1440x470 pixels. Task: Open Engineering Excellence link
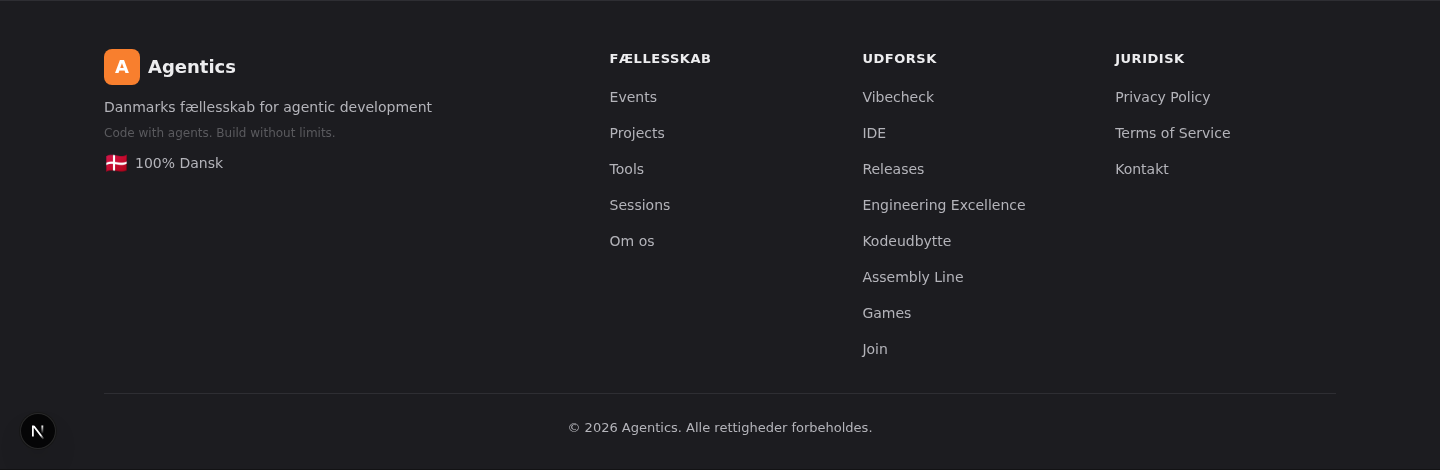tap(944, 205)
